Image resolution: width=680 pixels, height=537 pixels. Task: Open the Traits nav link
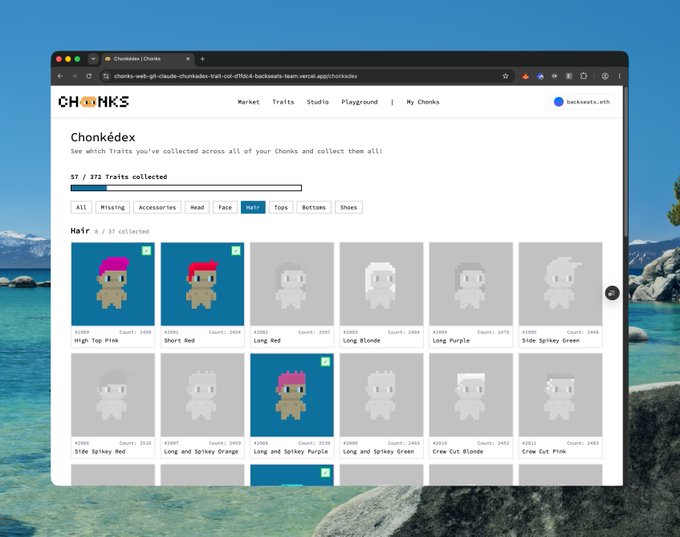tap(283, 102)
